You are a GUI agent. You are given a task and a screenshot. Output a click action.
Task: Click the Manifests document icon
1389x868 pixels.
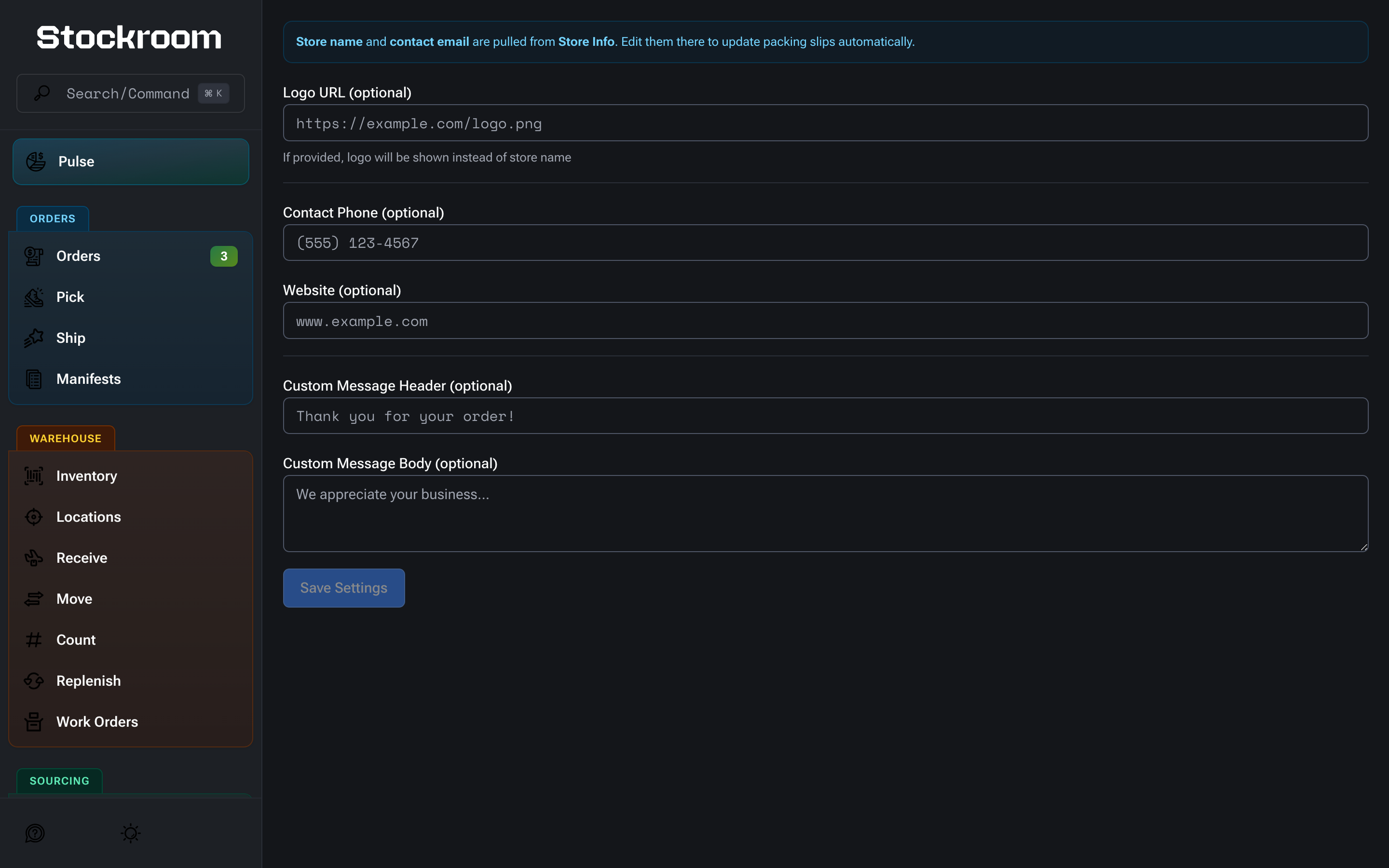pyautogui.click(x=34, y=379)
